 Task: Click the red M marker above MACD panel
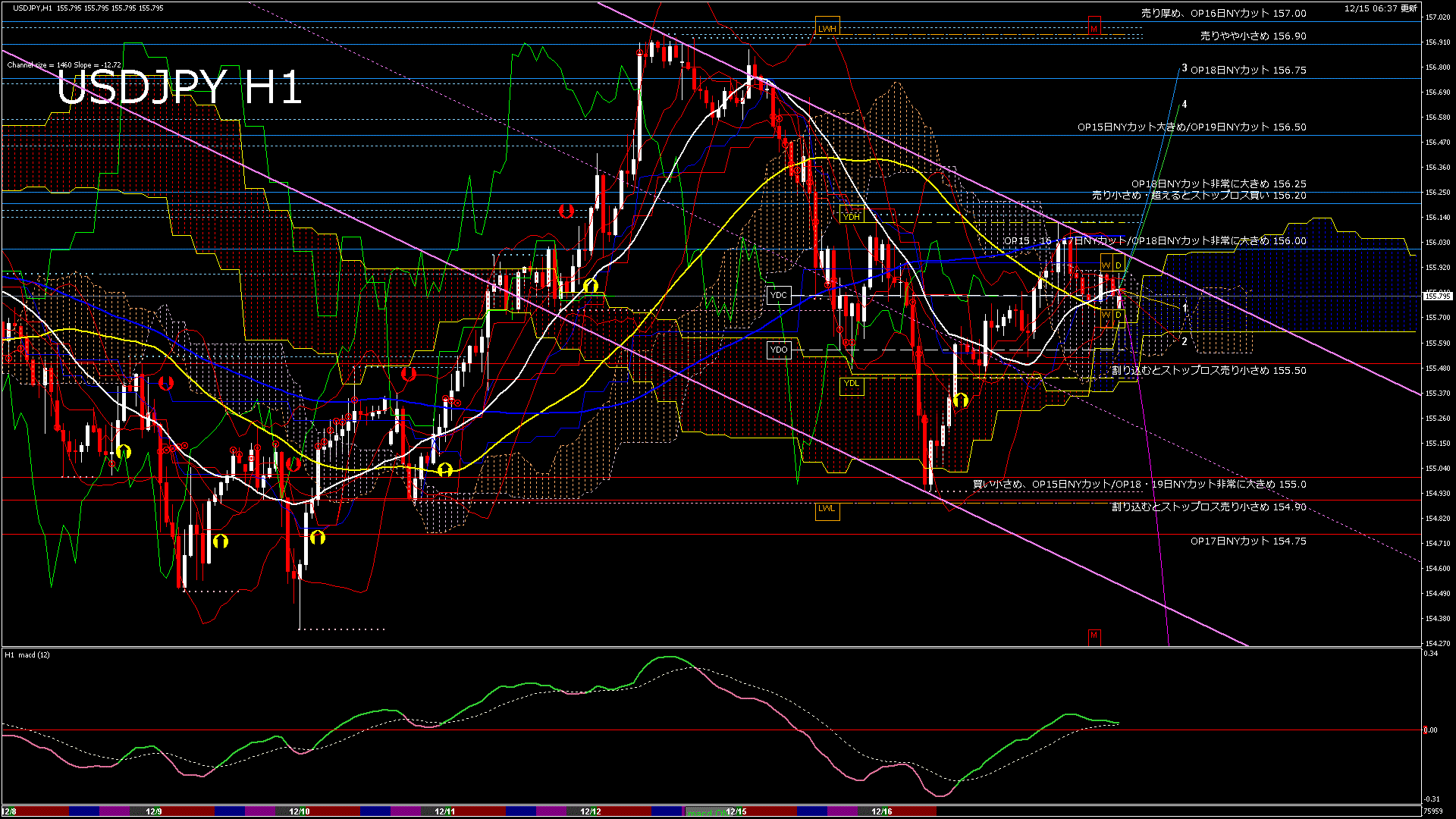tap(1094, 635)
